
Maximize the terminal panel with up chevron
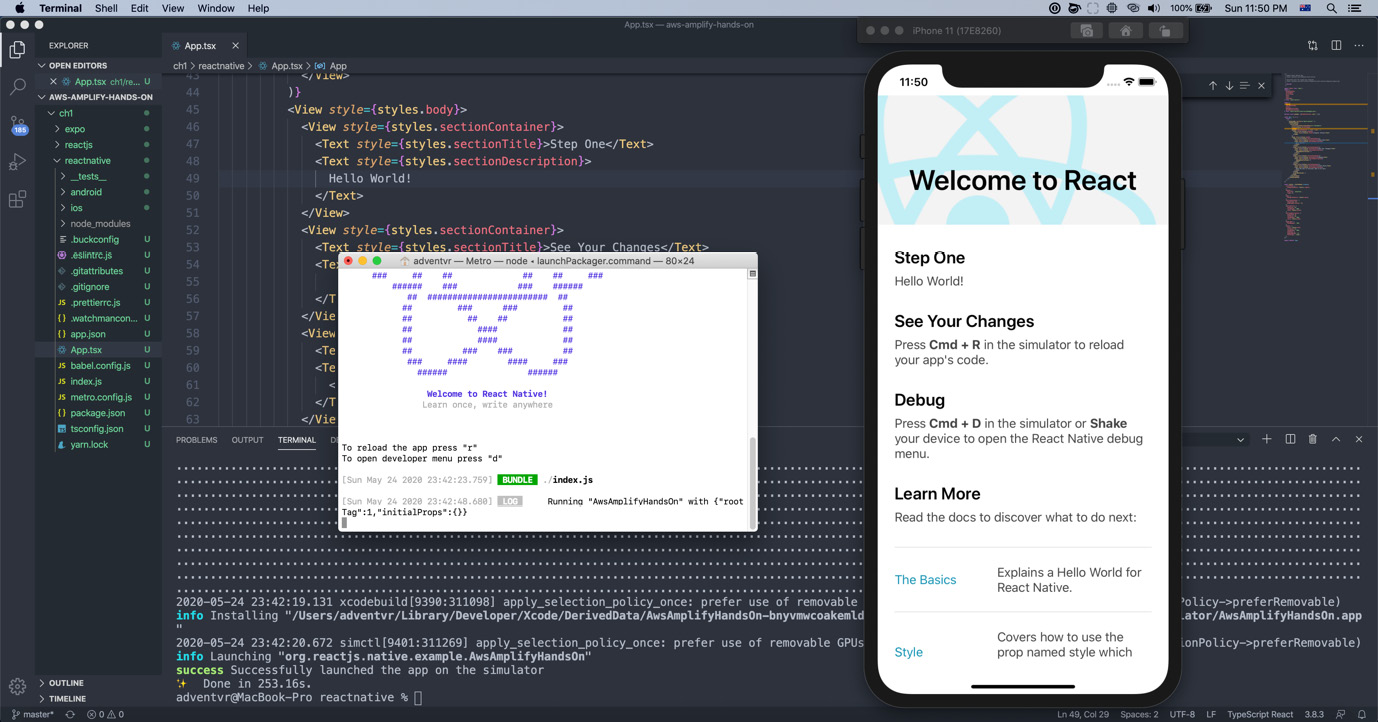click(x=1336, y=439)
